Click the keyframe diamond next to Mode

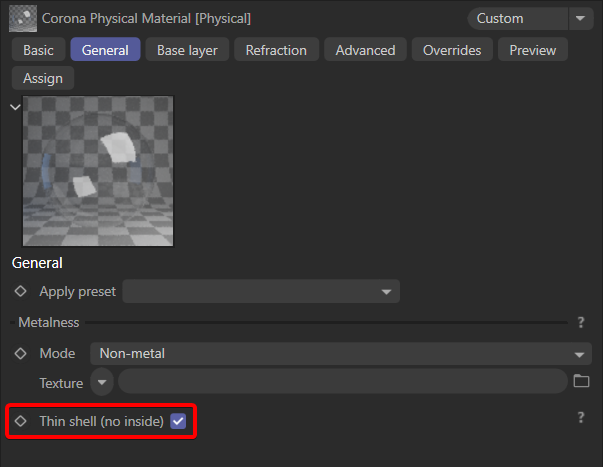pos(20,354)
